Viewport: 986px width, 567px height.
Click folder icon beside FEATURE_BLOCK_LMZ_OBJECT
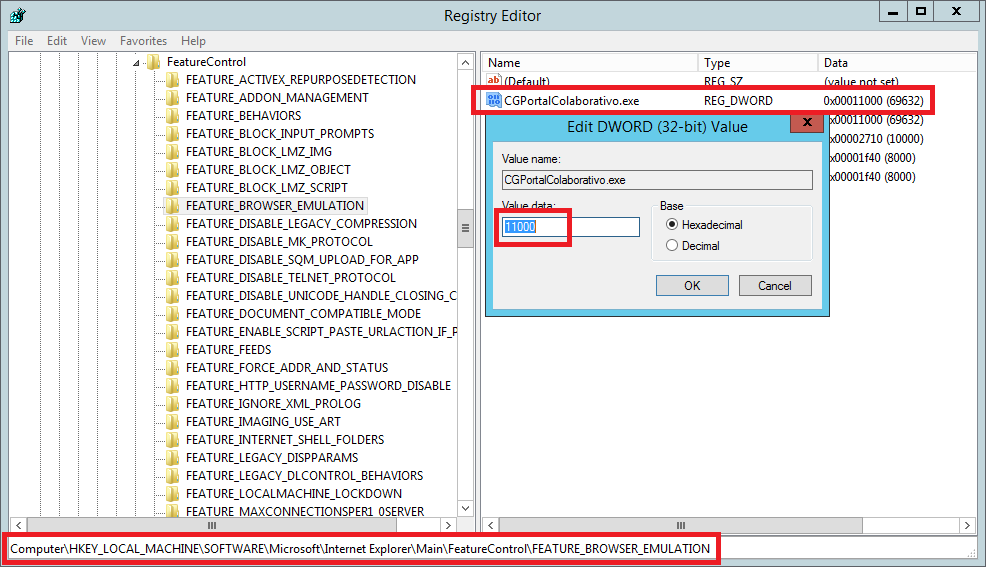[172, 170]
